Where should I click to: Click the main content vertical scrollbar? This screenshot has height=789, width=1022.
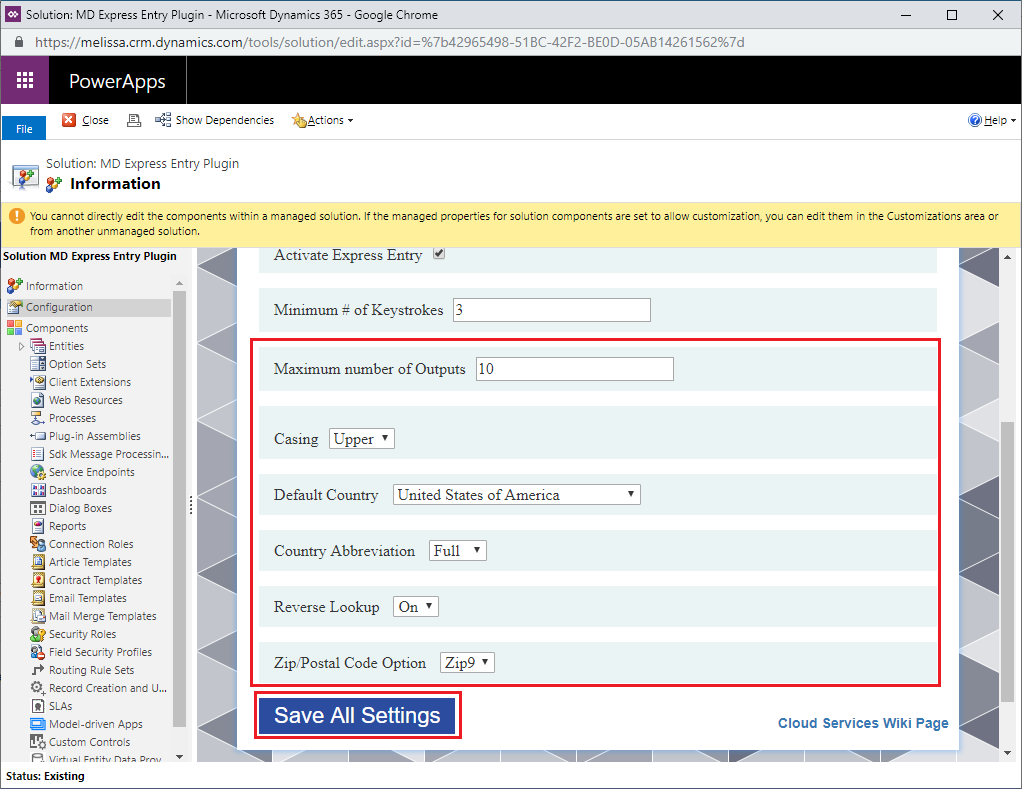pos(1009,560)
